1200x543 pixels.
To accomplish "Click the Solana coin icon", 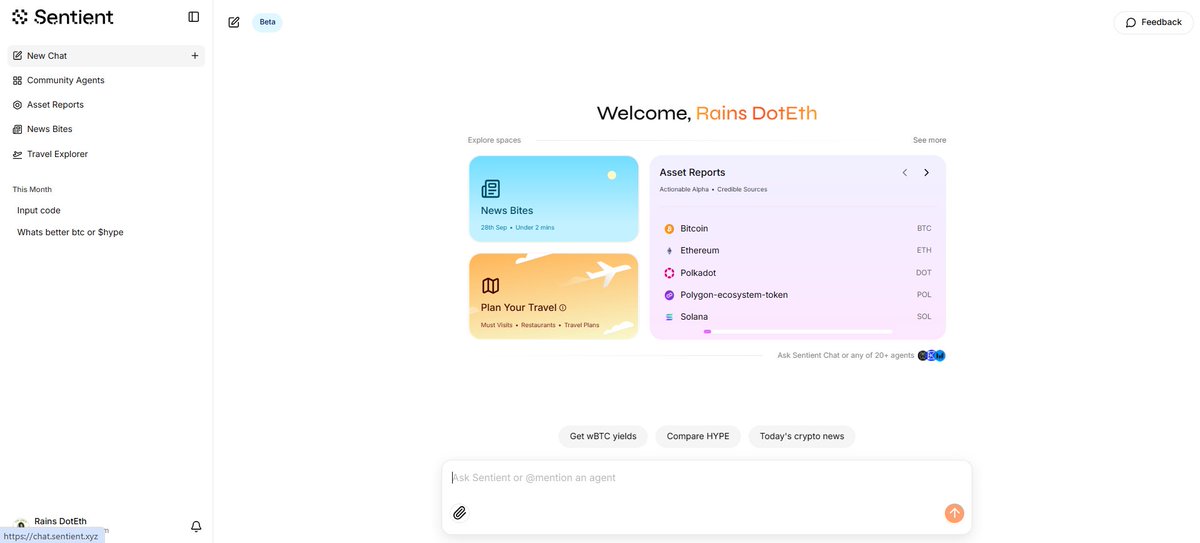I will [x=669, y=317].
